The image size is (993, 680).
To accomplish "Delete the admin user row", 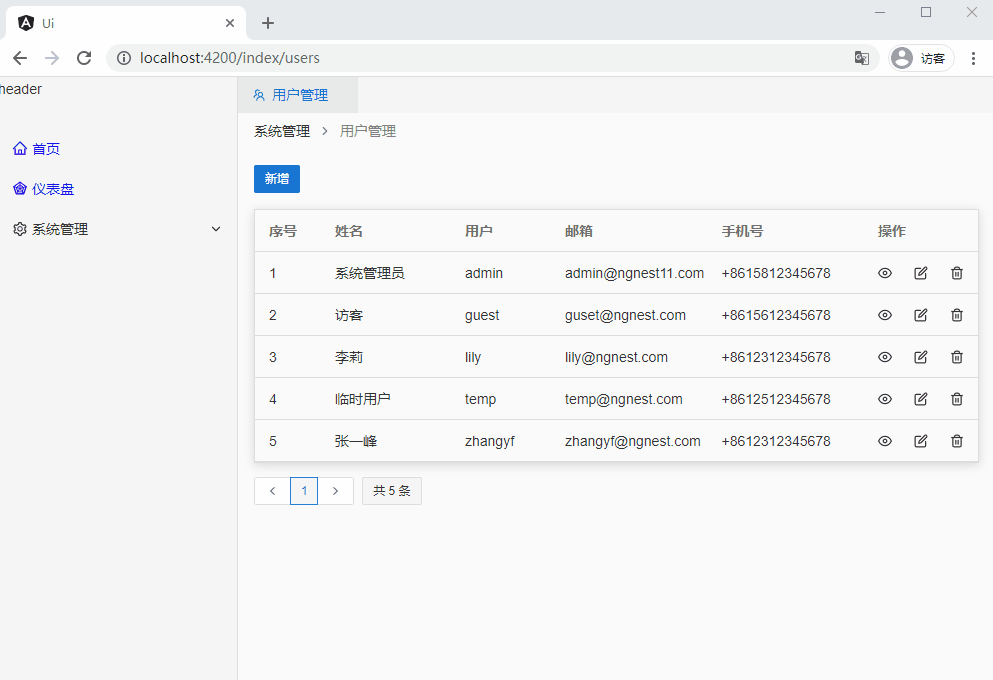I will tap(956, 273).
